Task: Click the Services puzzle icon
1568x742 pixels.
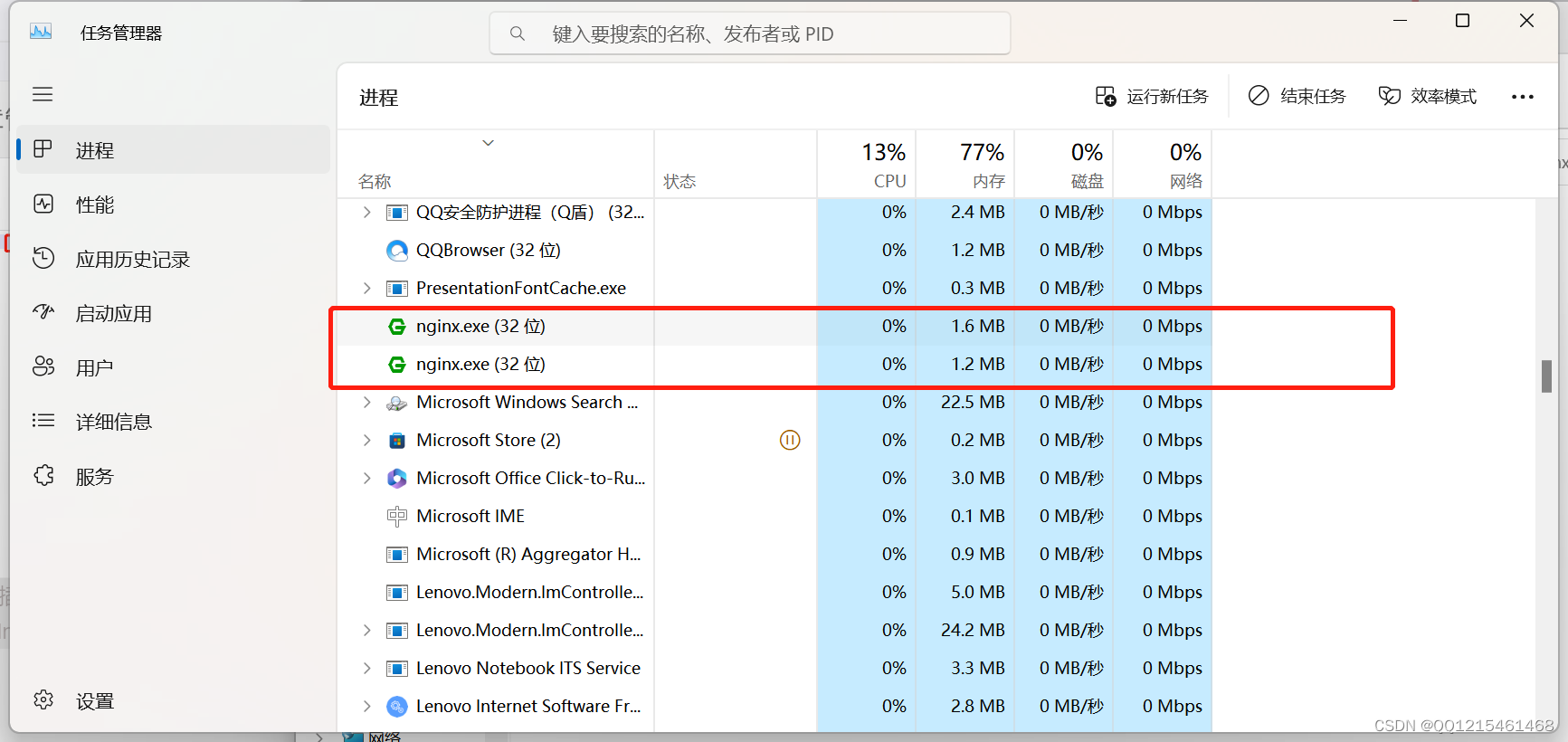Action: coord(43,475)
